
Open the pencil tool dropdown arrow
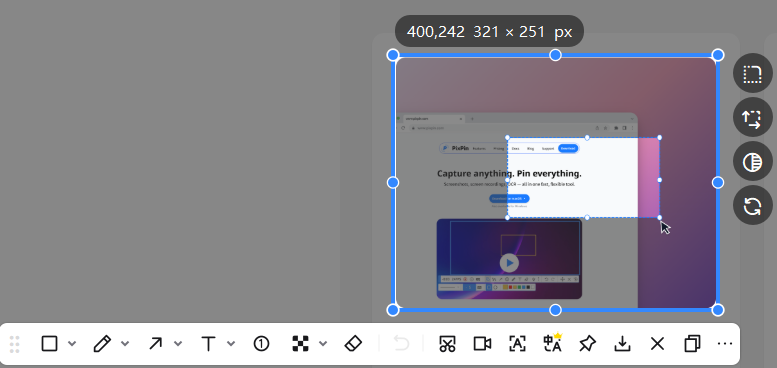pos(125,343)
